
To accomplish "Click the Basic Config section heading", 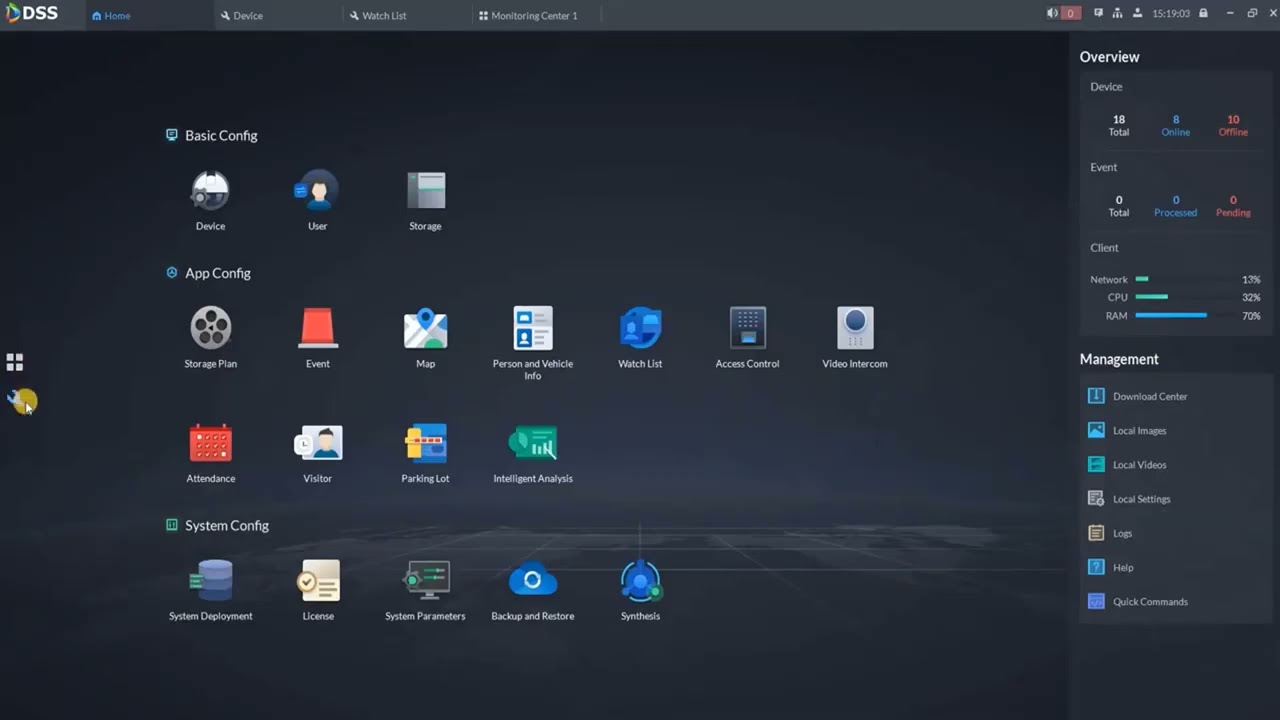I will [221, 135].
